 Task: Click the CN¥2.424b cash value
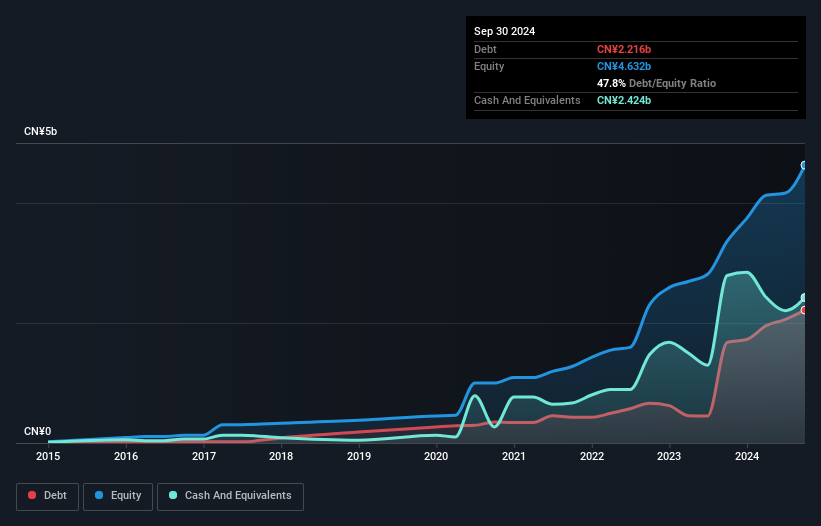click(x=624, y=100)
